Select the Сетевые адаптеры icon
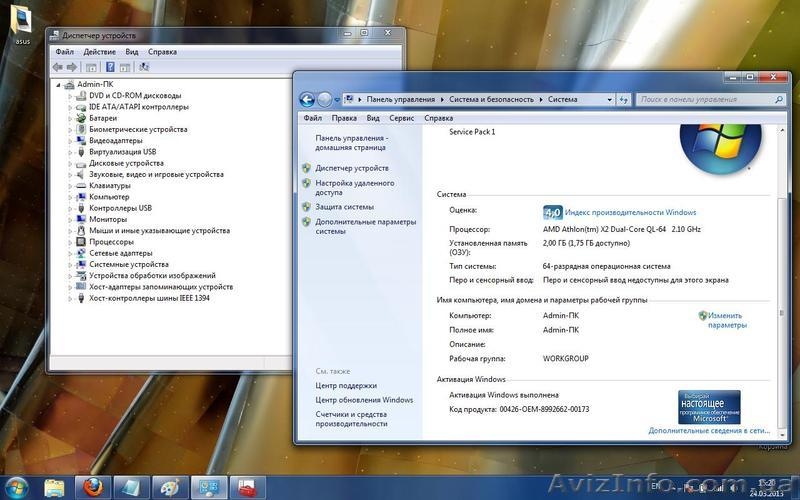 click(81, 253)
